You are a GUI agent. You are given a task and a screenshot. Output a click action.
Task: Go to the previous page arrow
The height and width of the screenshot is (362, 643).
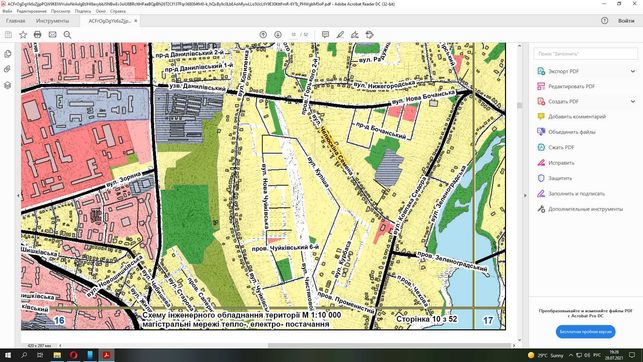[263, 35]
